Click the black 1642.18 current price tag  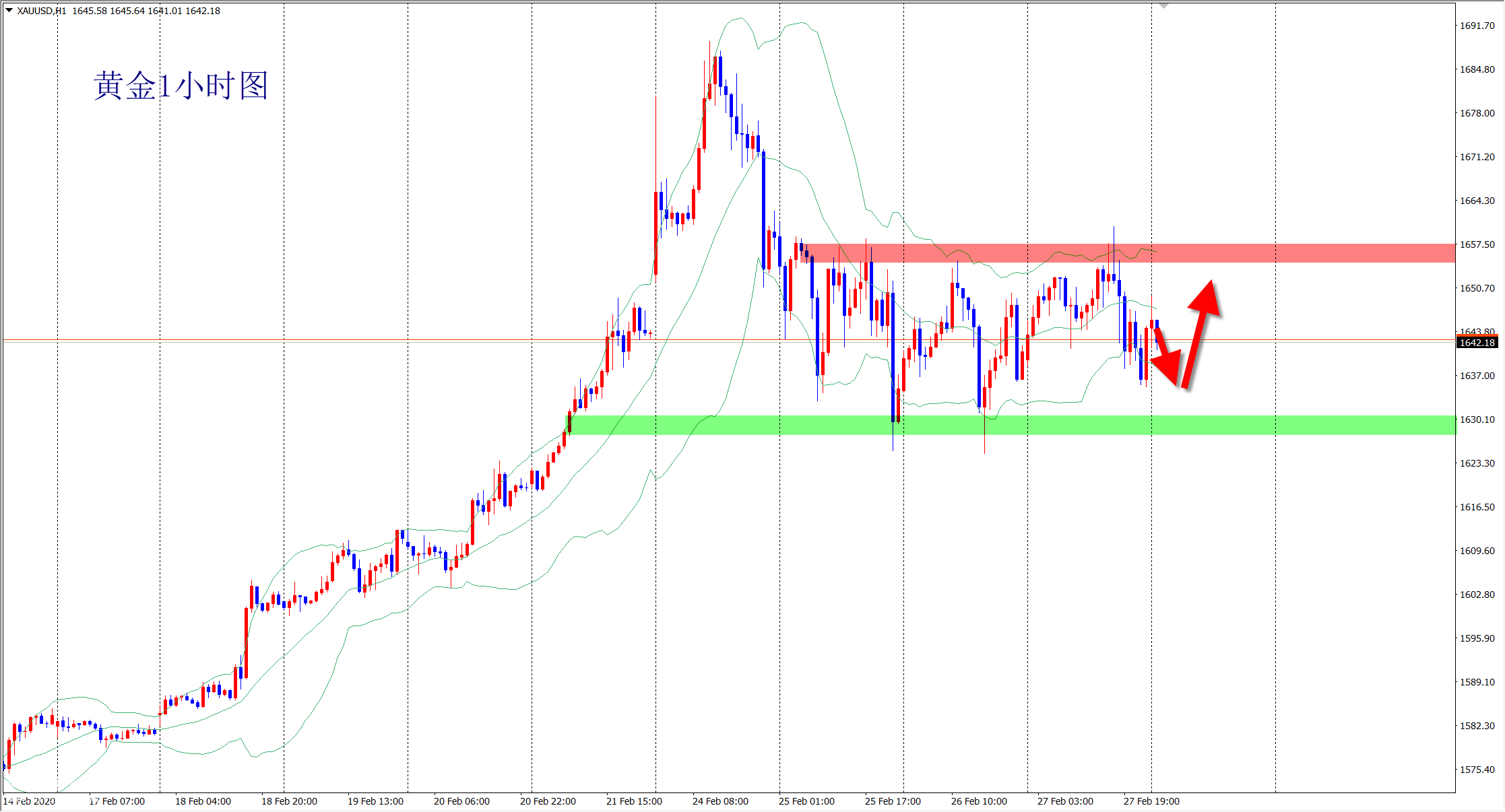coord(1476,343)
